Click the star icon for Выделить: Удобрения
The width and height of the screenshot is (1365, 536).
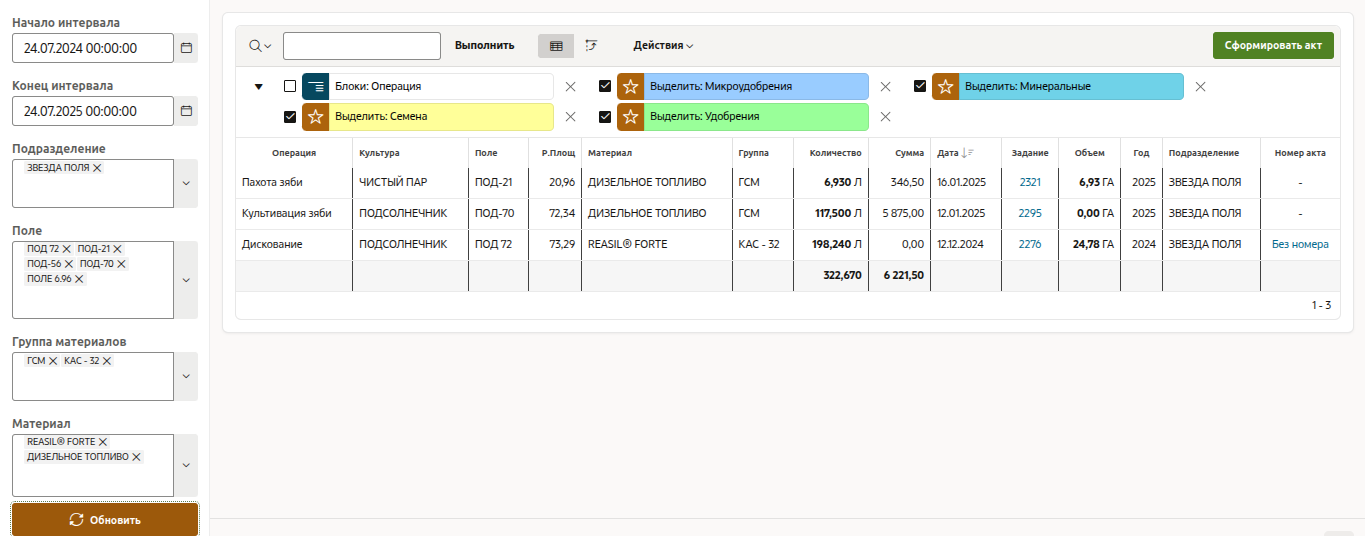(631, 117)
